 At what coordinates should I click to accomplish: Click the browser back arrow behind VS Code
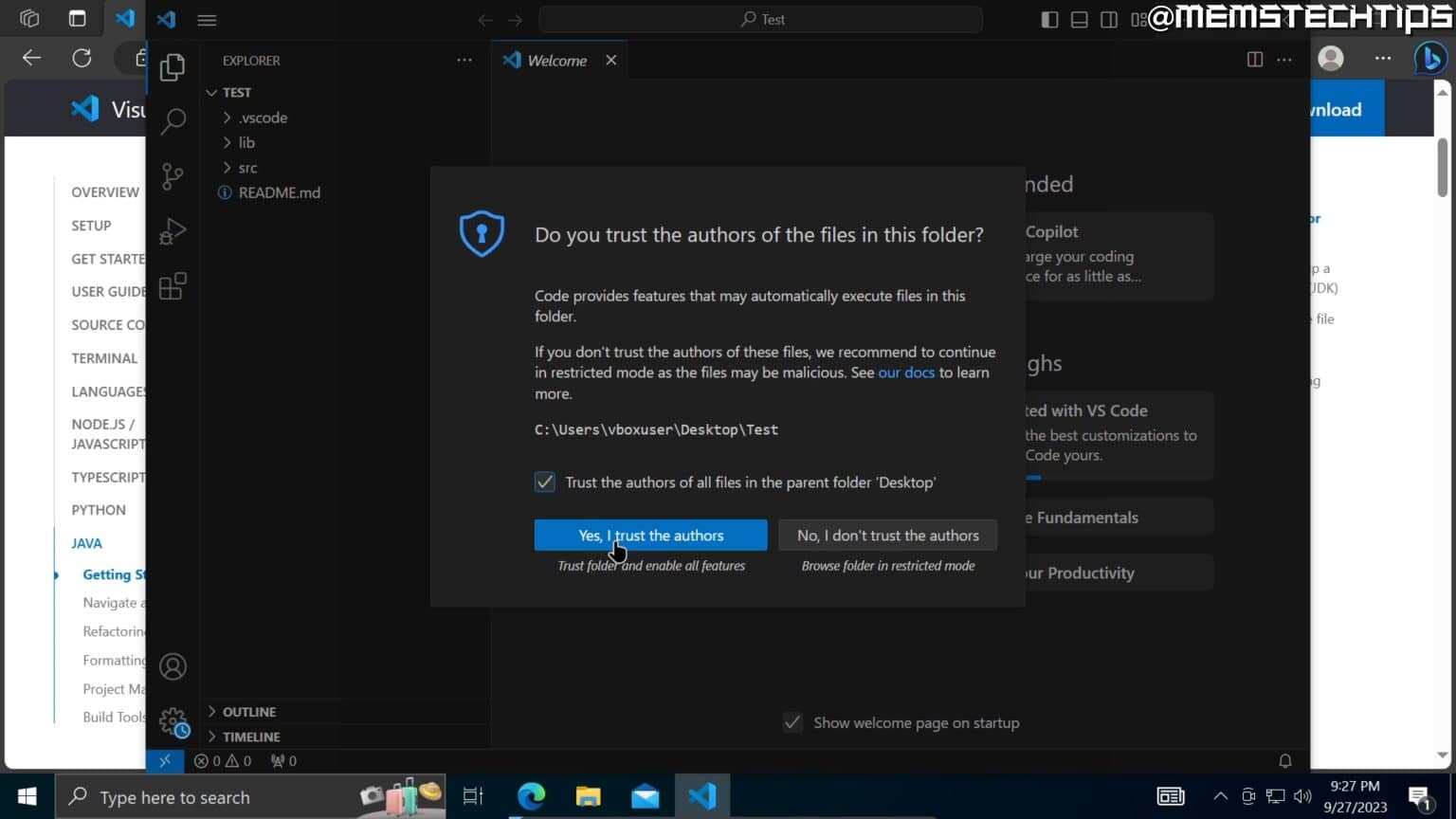(31, 58)
